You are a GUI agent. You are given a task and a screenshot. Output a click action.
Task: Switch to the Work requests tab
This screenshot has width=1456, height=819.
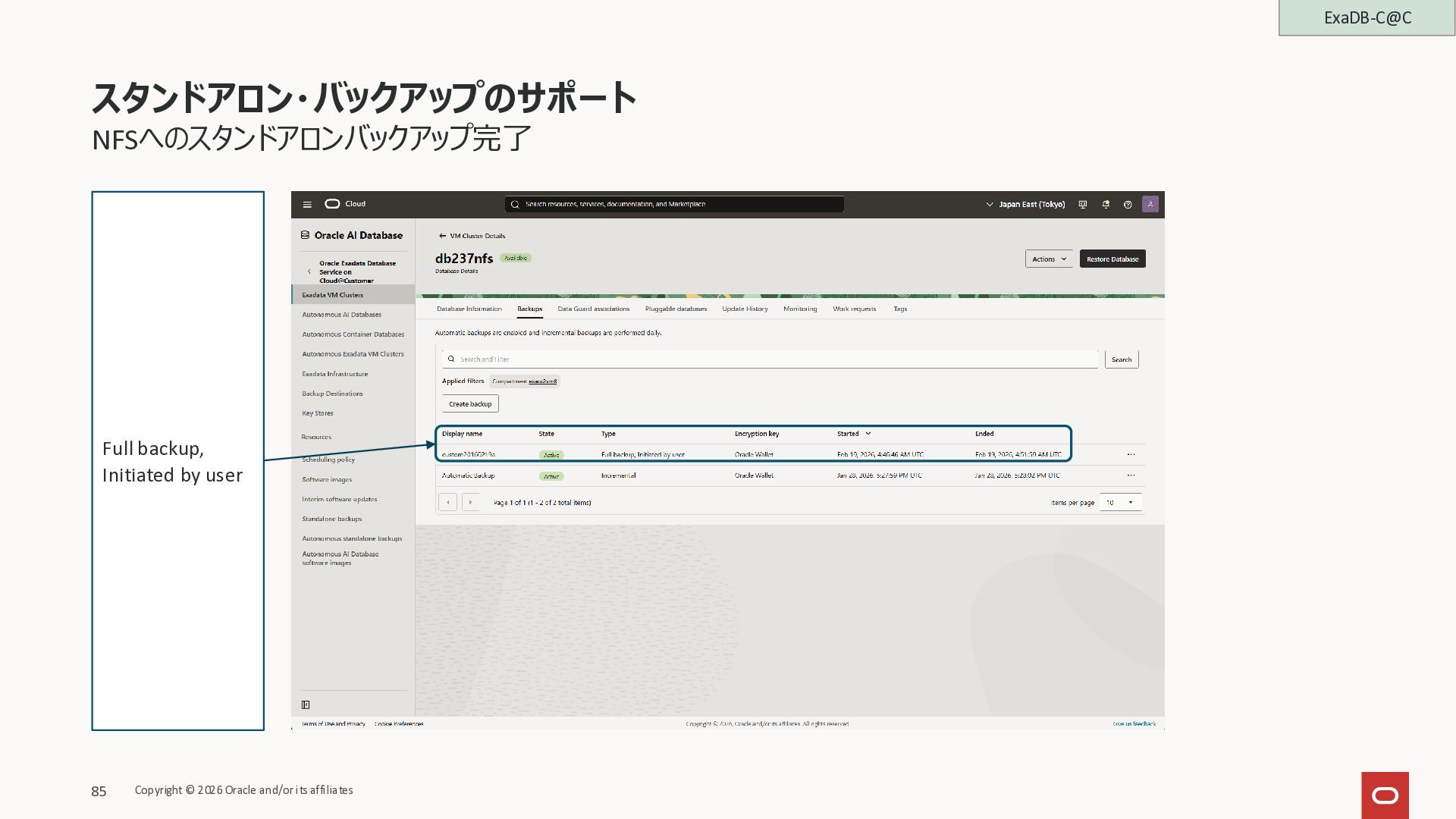pos(854,309)
